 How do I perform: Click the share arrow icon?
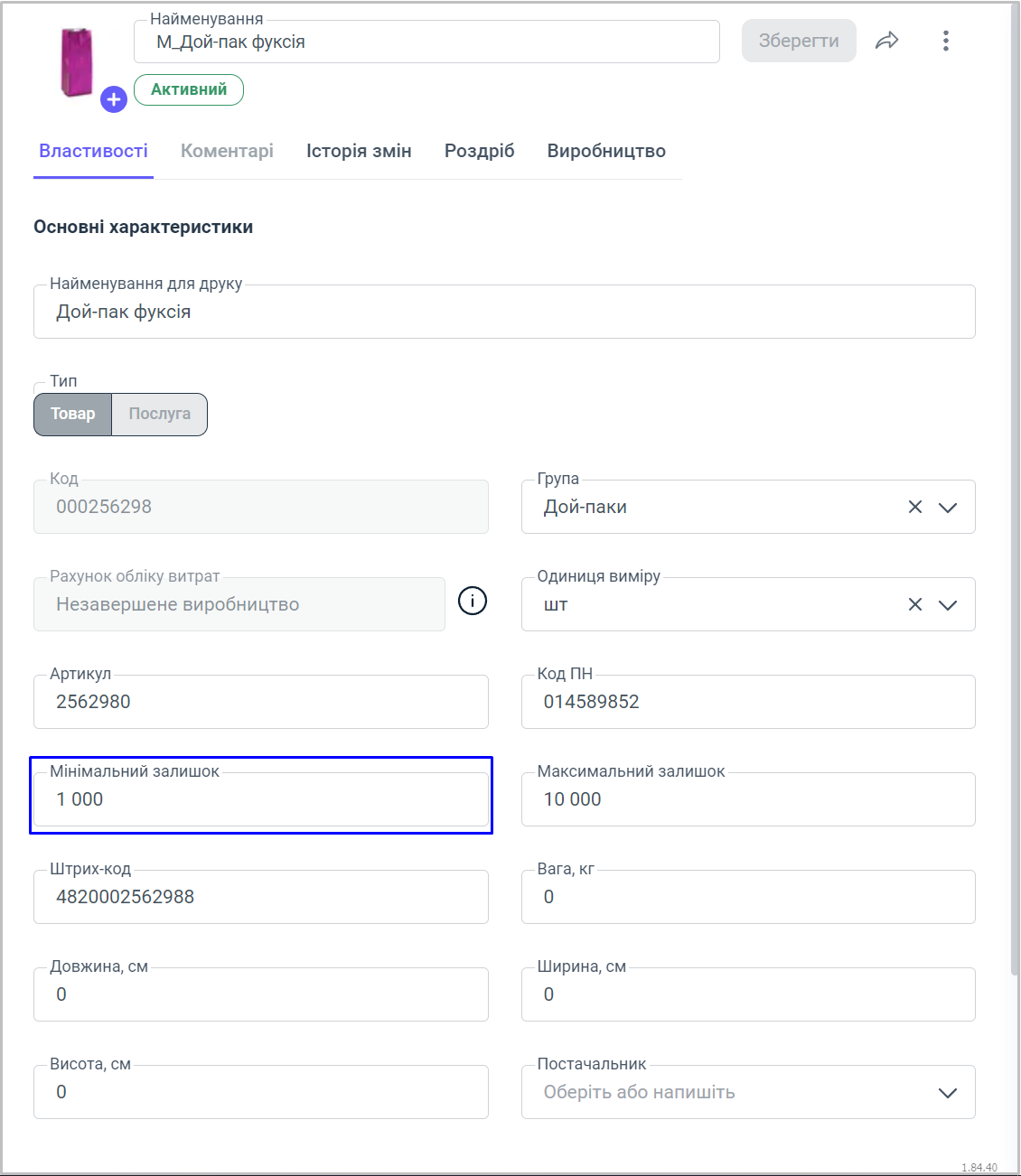[x=887, y=41]
